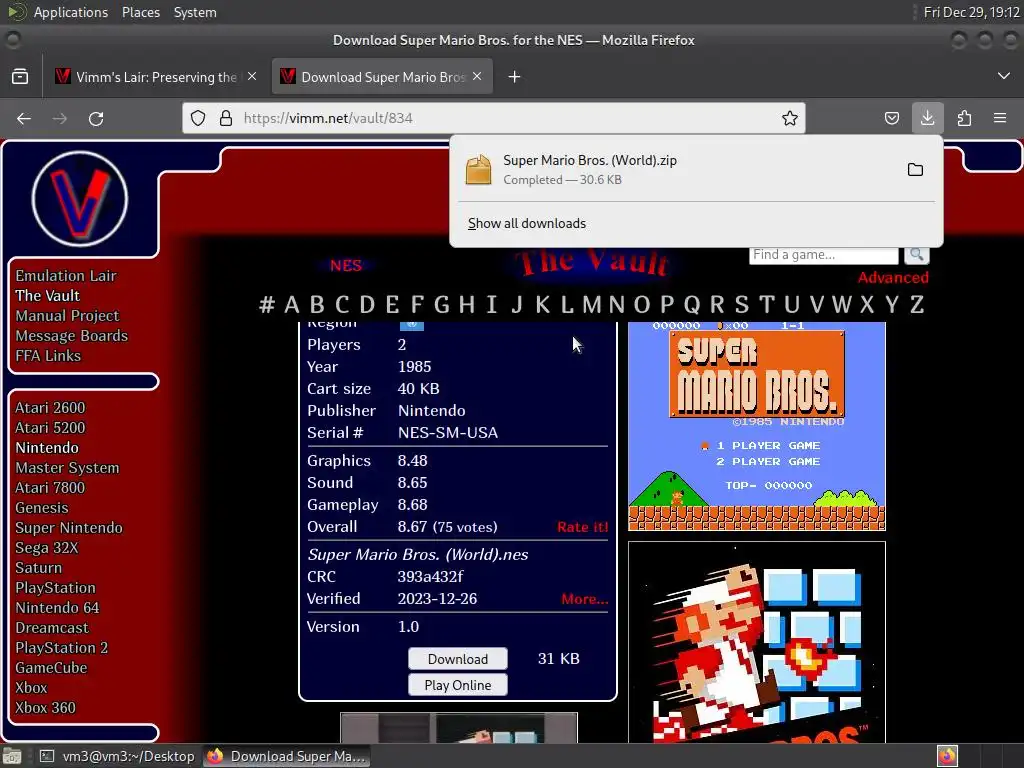
Task: Select Atari 5200 system
Action: pyautogui.click(x=50, y=428)
